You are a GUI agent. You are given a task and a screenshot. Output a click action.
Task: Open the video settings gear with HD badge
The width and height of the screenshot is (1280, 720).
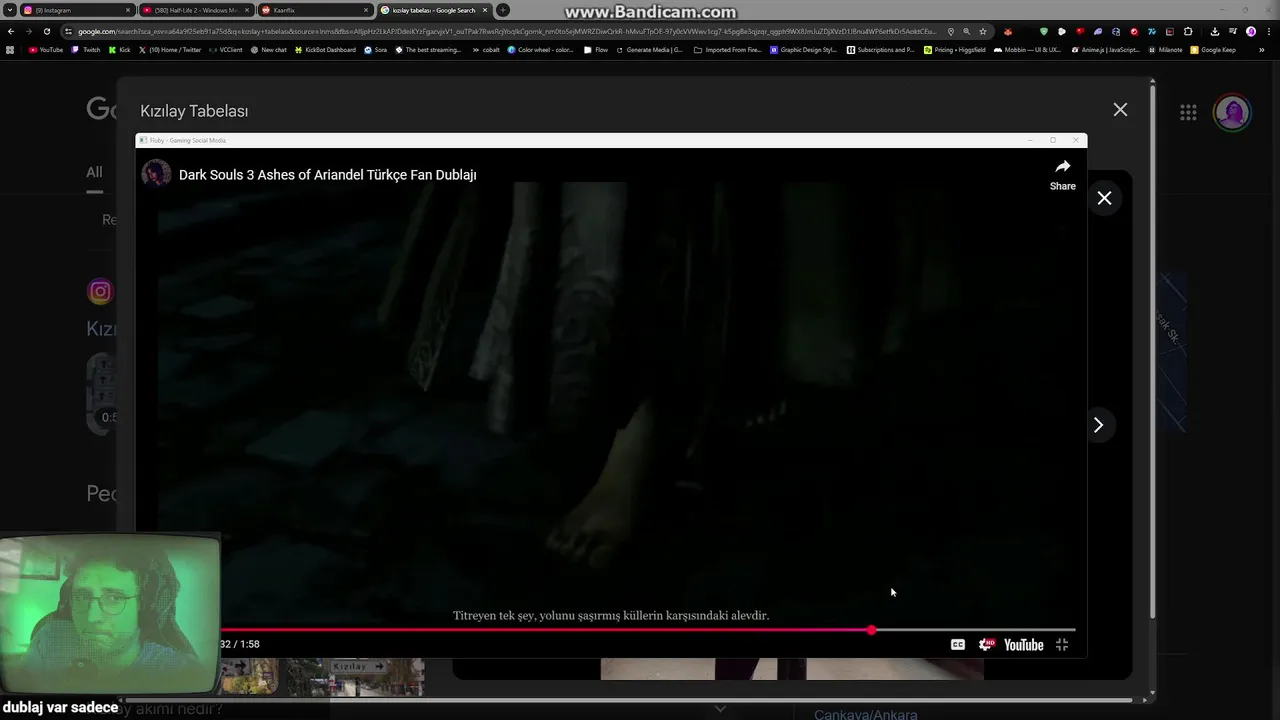point(987,645)
